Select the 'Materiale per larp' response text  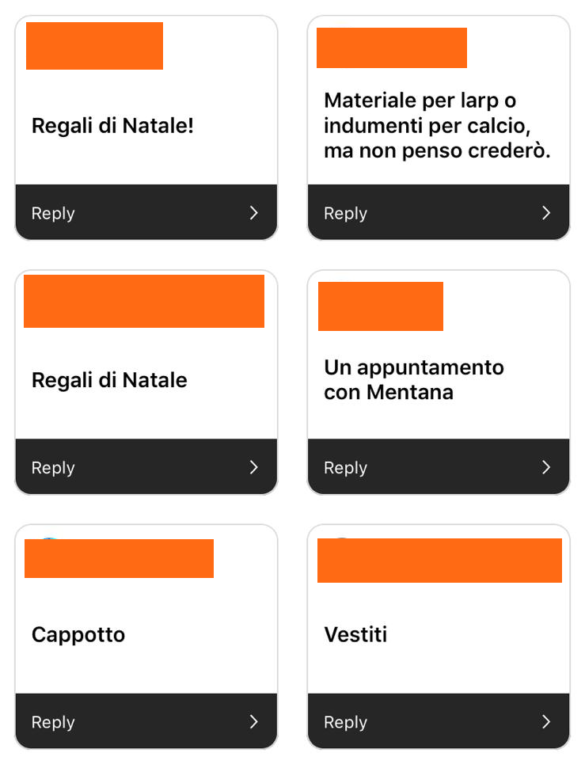437,125
